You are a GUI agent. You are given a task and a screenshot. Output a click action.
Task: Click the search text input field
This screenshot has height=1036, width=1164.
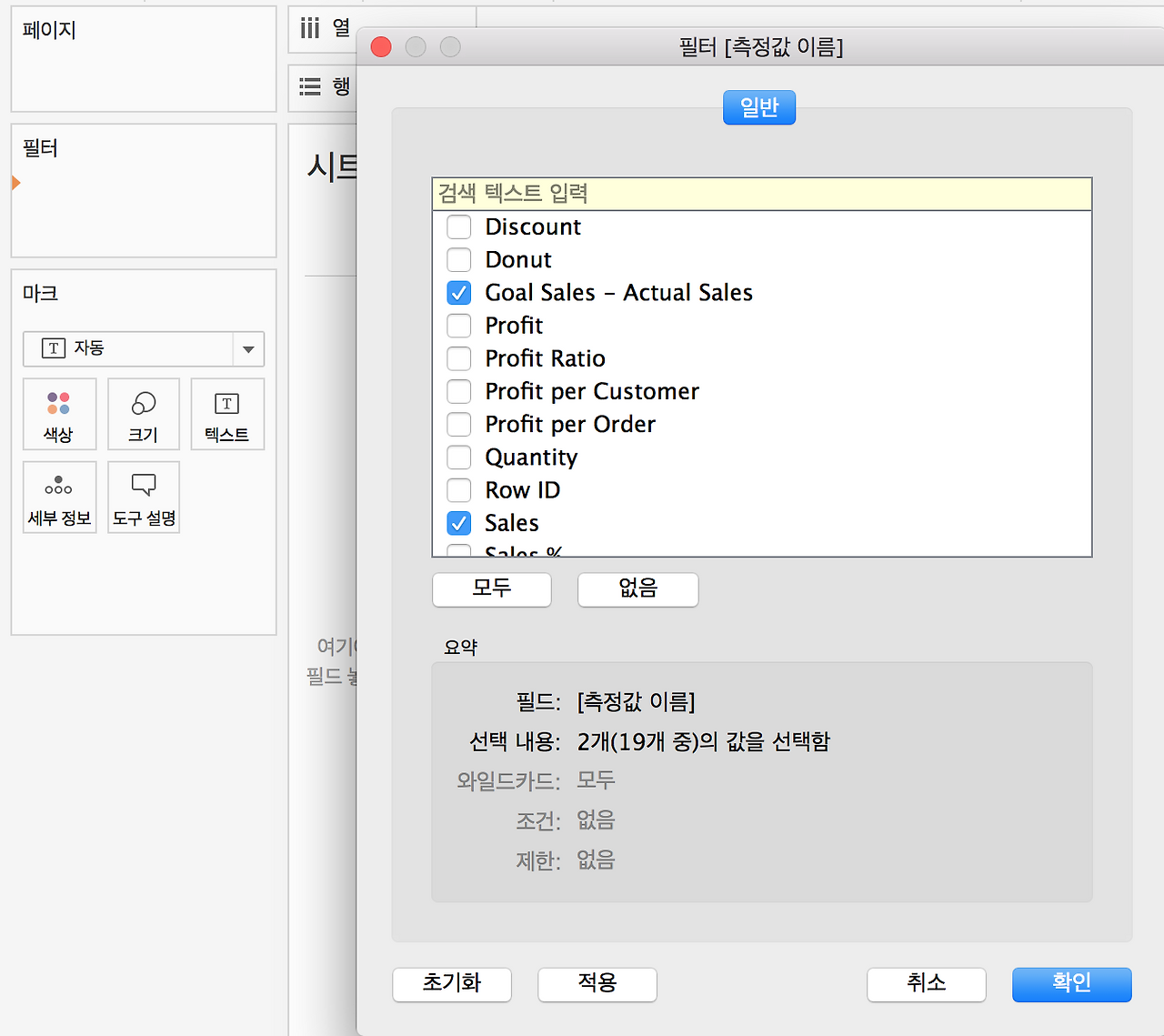click(x=762, y=194)
